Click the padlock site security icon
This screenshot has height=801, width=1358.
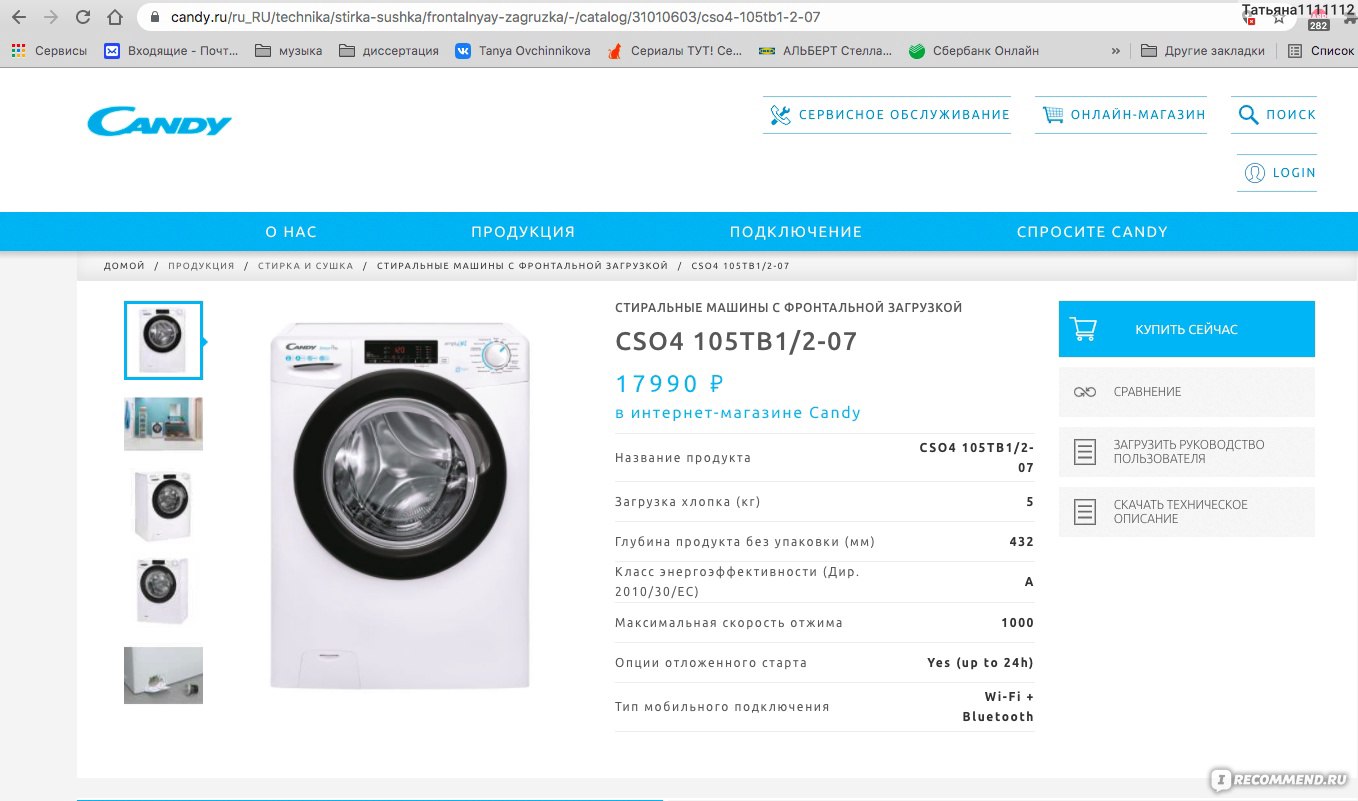point(154,18)
